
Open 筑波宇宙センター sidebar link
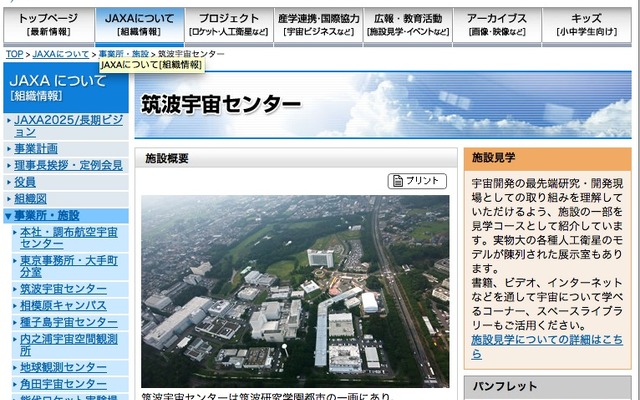click(x=63, y=289)
